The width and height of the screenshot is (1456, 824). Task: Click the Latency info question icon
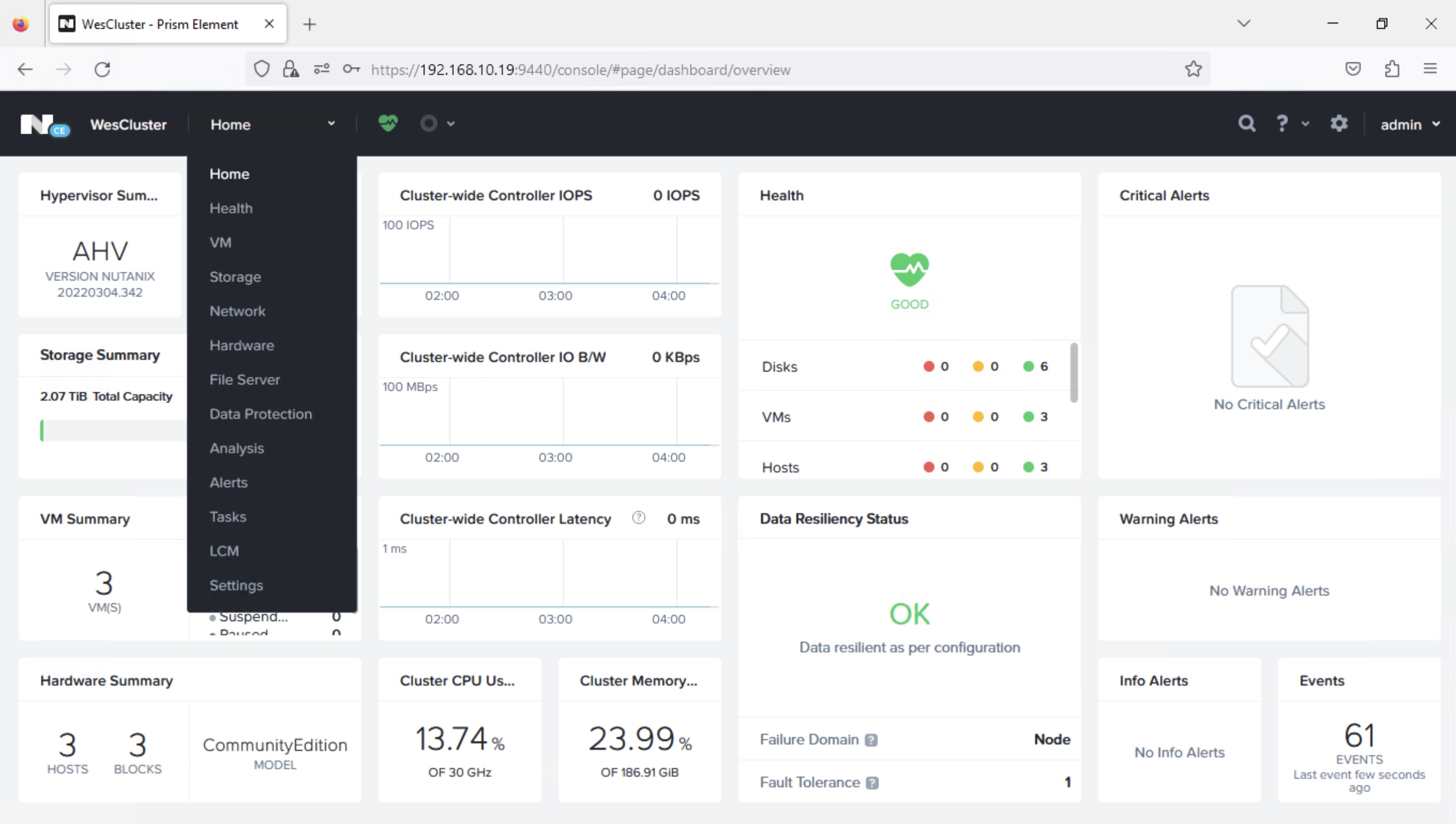click(x=639, y=518)
